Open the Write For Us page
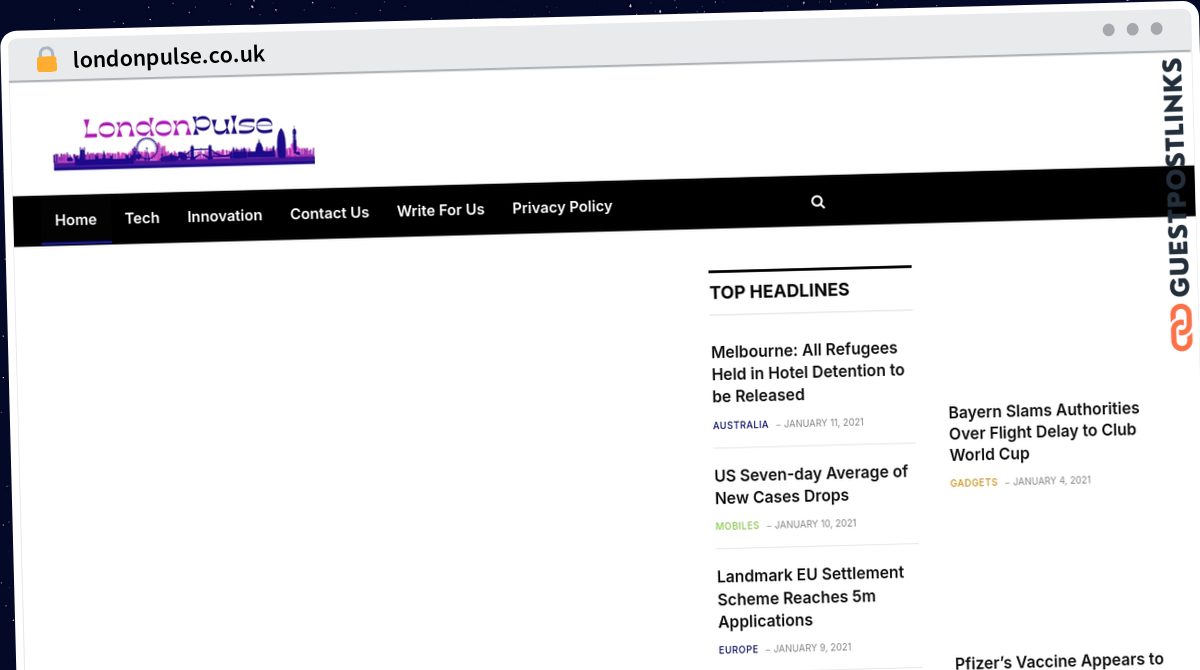This screenshot has height=670, width=1200. pyautogui.click(x=440, y=210)
